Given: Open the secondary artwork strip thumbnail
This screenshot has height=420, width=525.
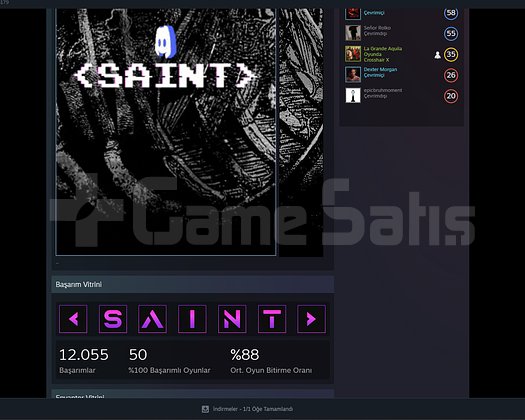Looking at the screenshot, I should pos(301,133).
